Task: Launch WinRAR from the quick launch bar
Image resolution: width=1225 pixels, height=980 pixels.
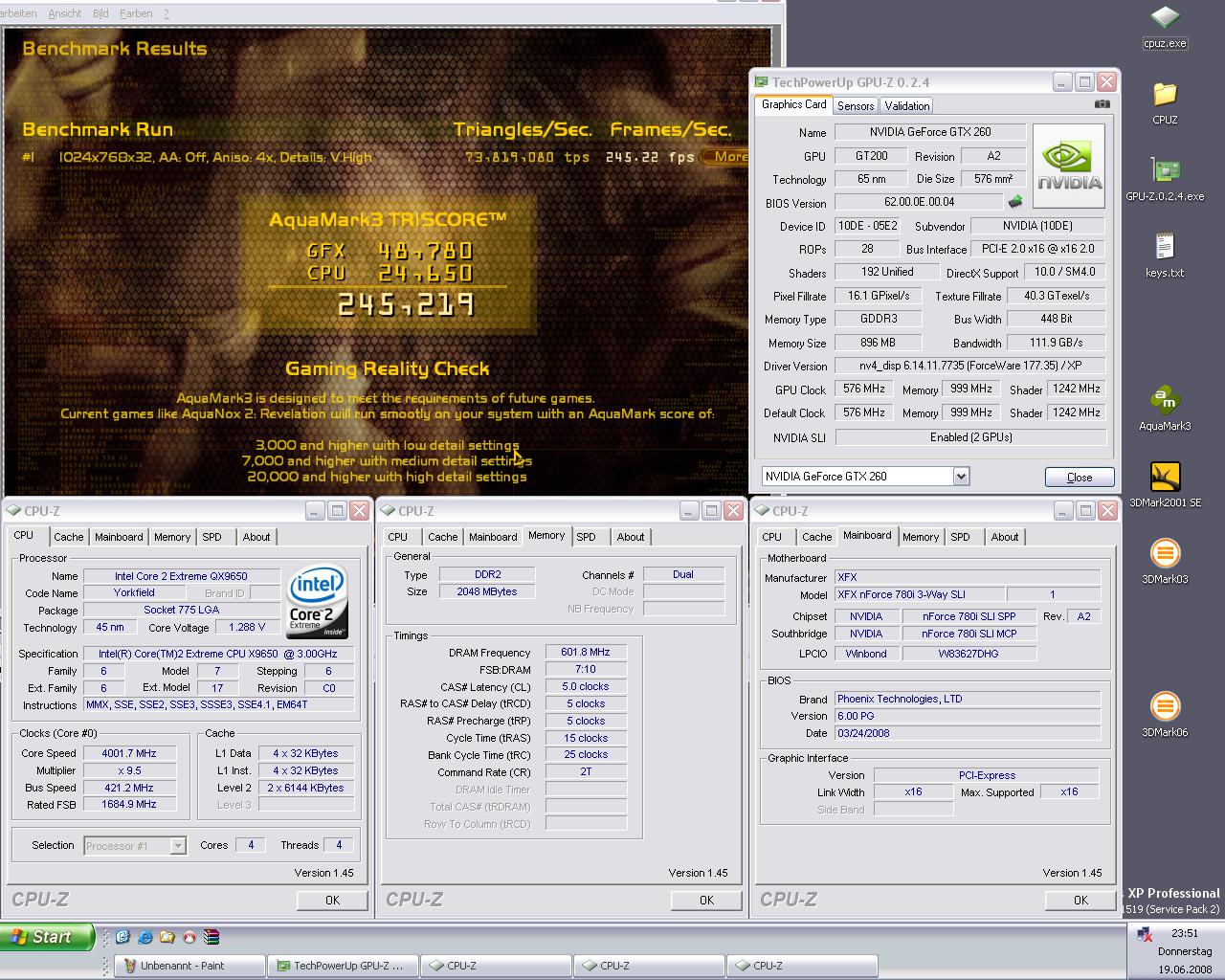Action: click(212, 937)
